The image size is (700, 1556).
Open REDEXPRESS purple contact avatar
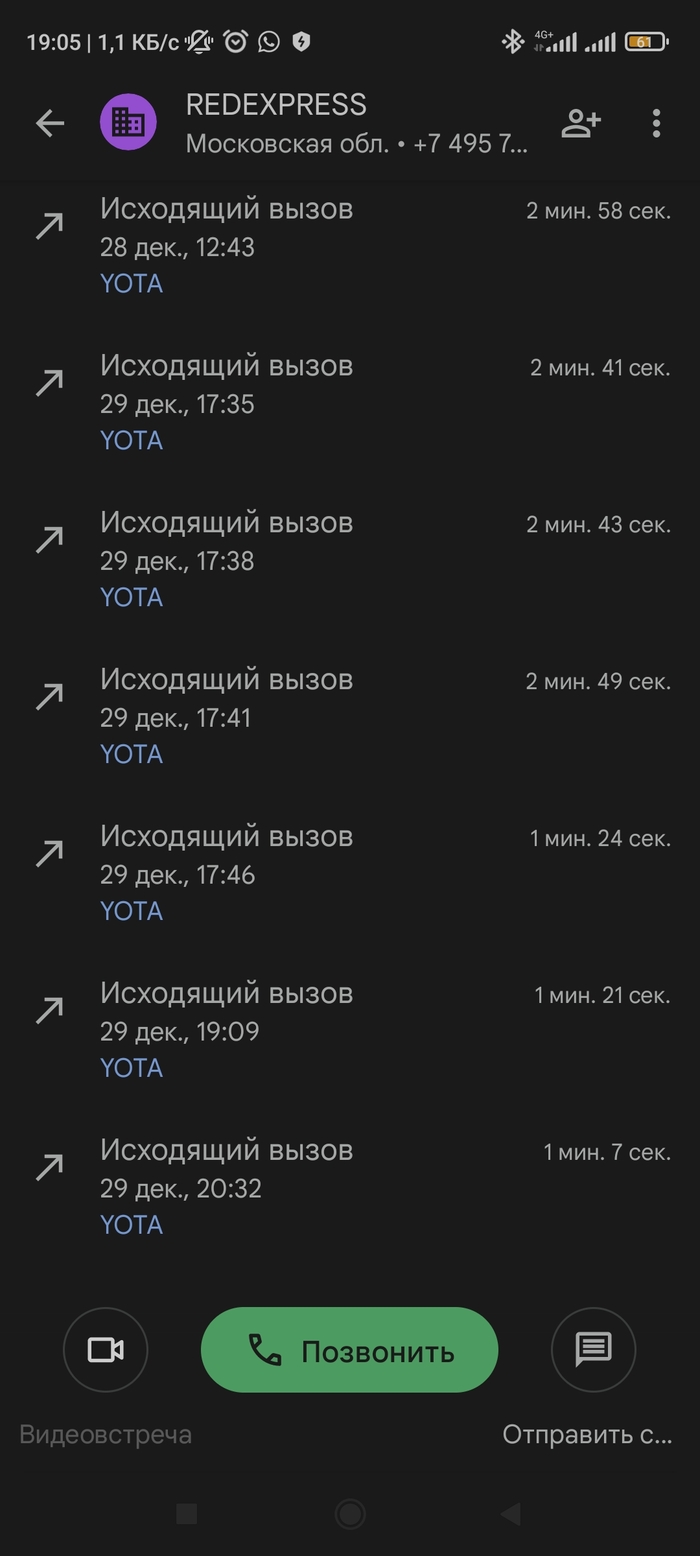point(128,123)
